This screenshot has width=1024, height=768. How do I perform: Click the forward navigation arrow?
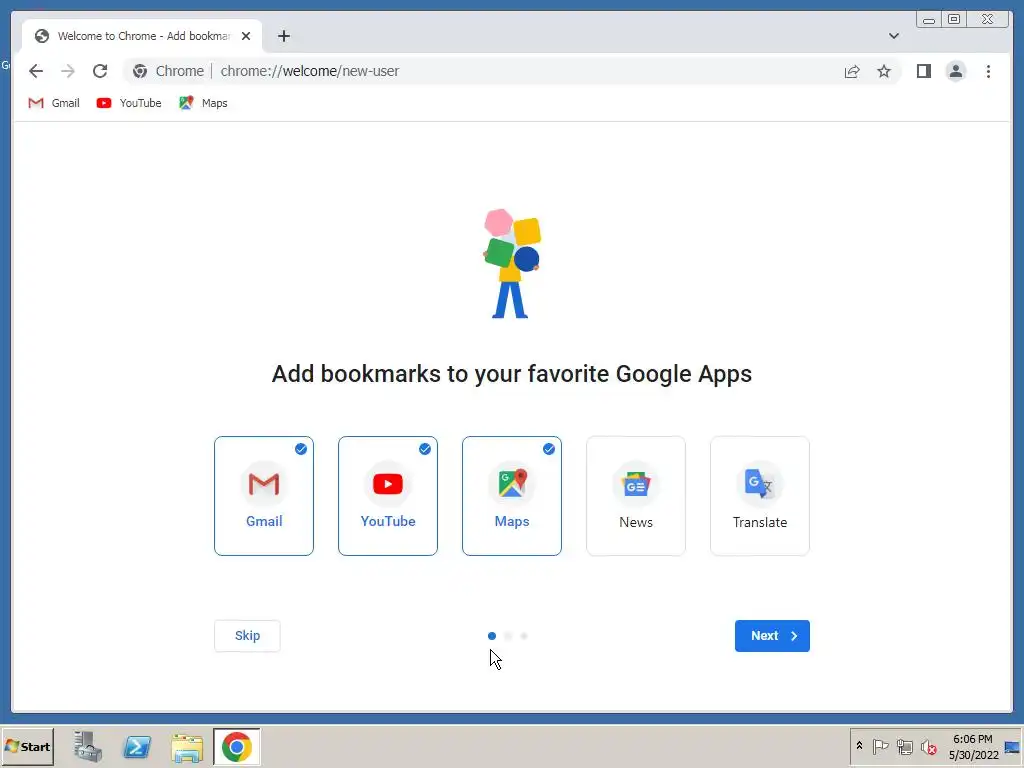point(68,71)
